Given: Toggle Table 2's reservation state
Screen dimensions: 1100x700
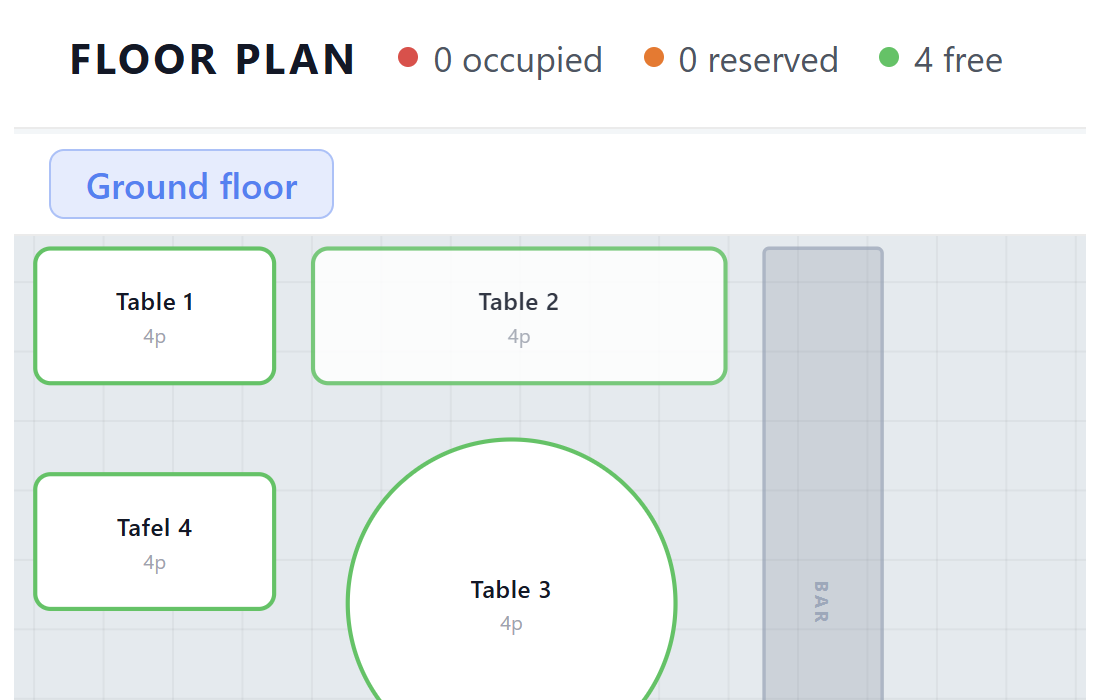Looking at the screenshot, I should [x=519, y=315].
